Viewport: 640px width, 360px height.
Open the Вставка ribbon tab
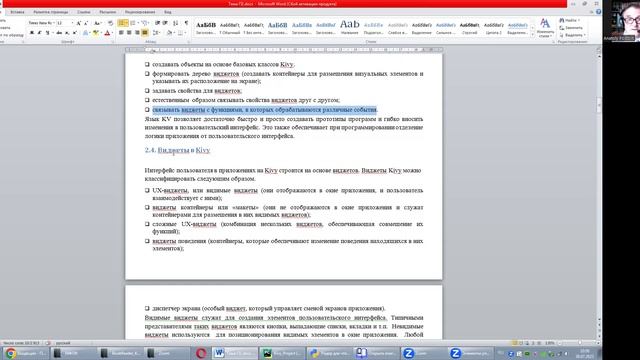point(17,12)
